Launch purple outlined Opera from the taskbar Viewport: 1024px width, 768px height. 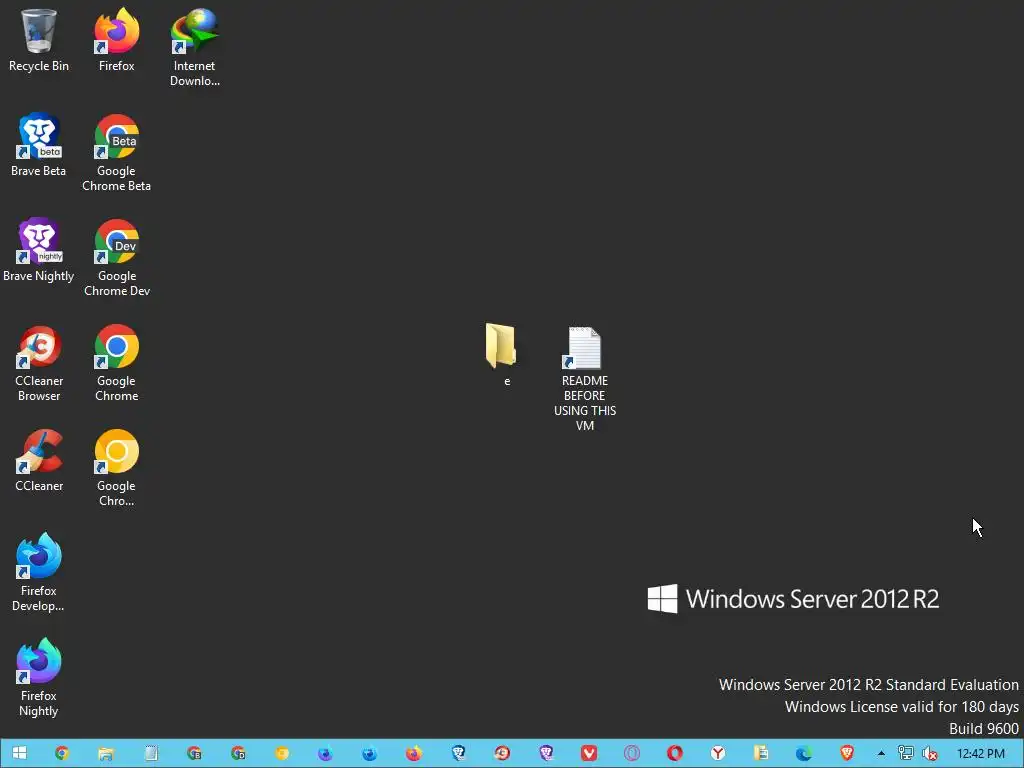tap(632, 754)
